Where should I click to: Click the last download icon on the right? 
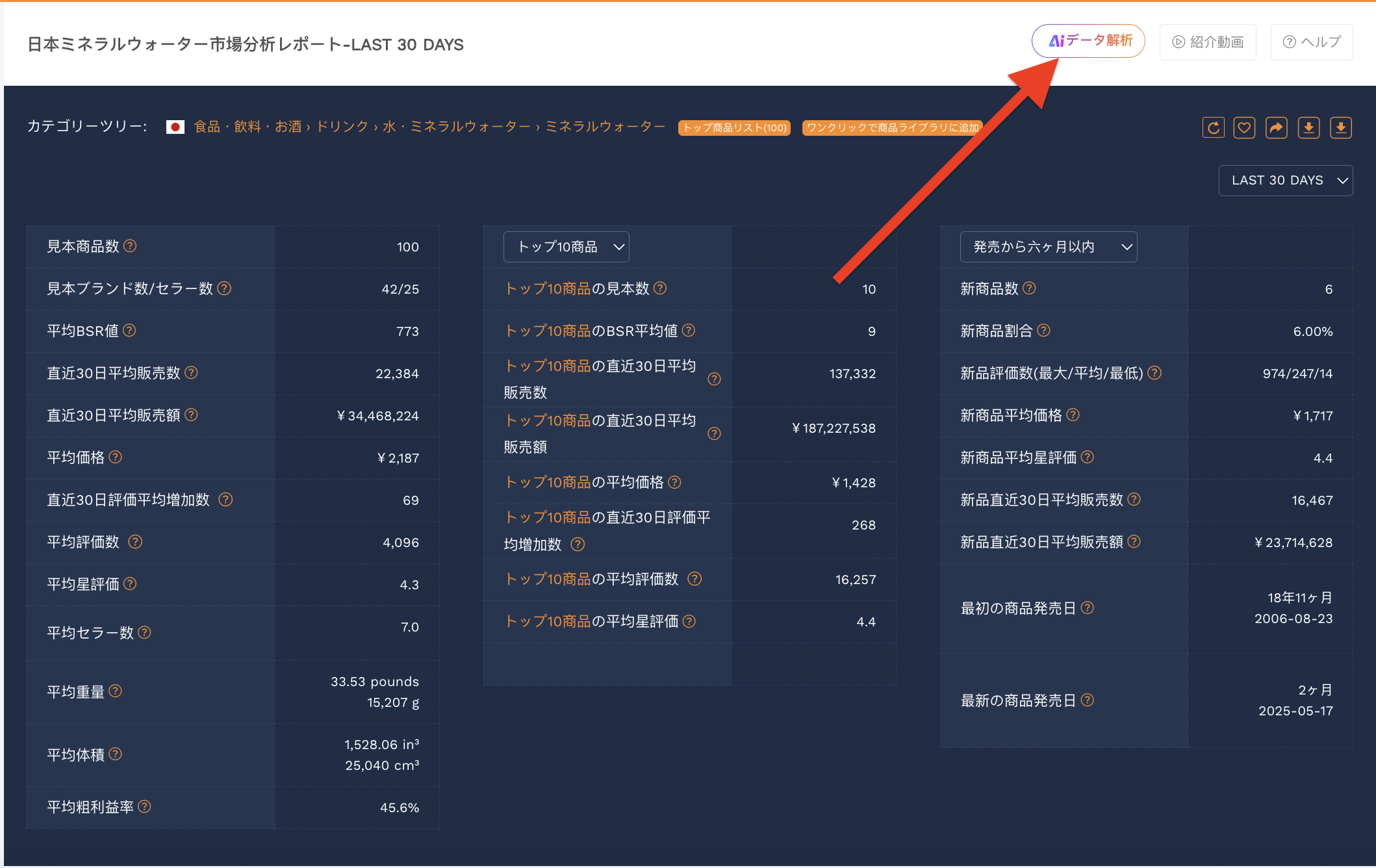pos(1341,127)
